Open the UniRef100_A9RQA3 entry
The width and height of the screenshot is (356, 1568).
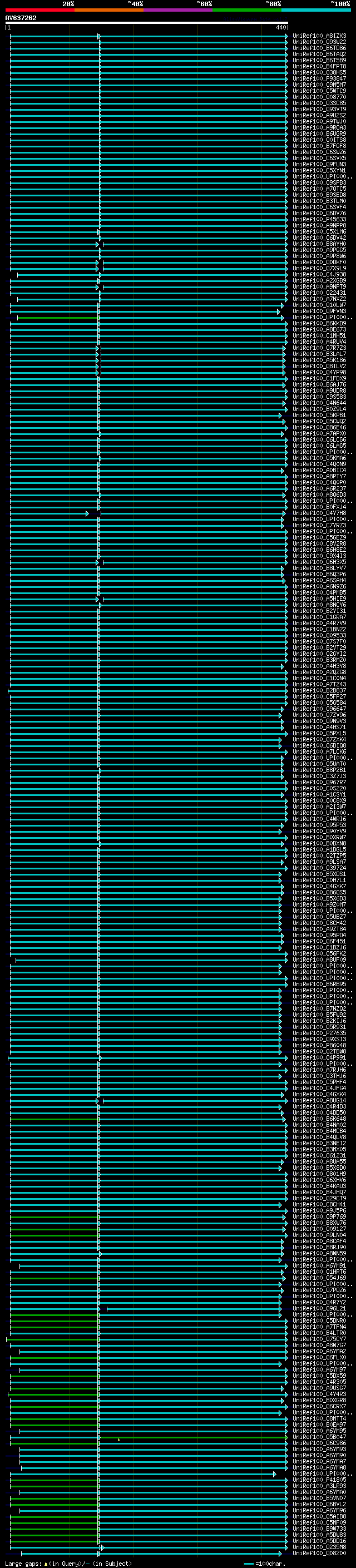pos(319,128)
